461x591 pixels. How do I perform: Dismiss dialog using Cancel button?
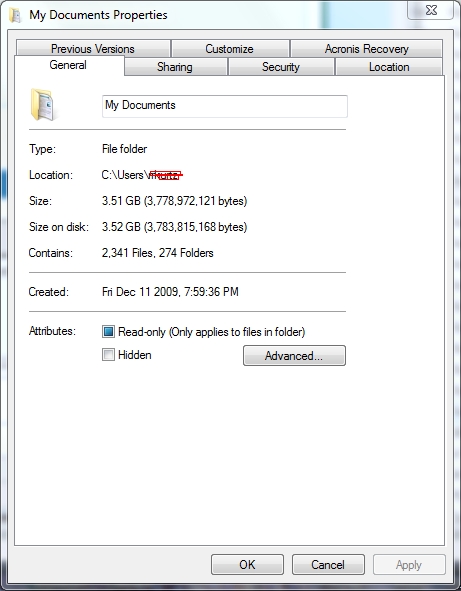(x=328, y=564)
